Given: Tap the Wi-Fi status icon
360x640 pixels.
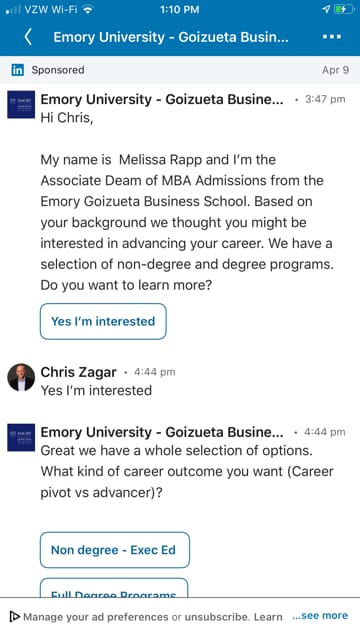Looking at the screenshot, I should click(x=87, y=10).
